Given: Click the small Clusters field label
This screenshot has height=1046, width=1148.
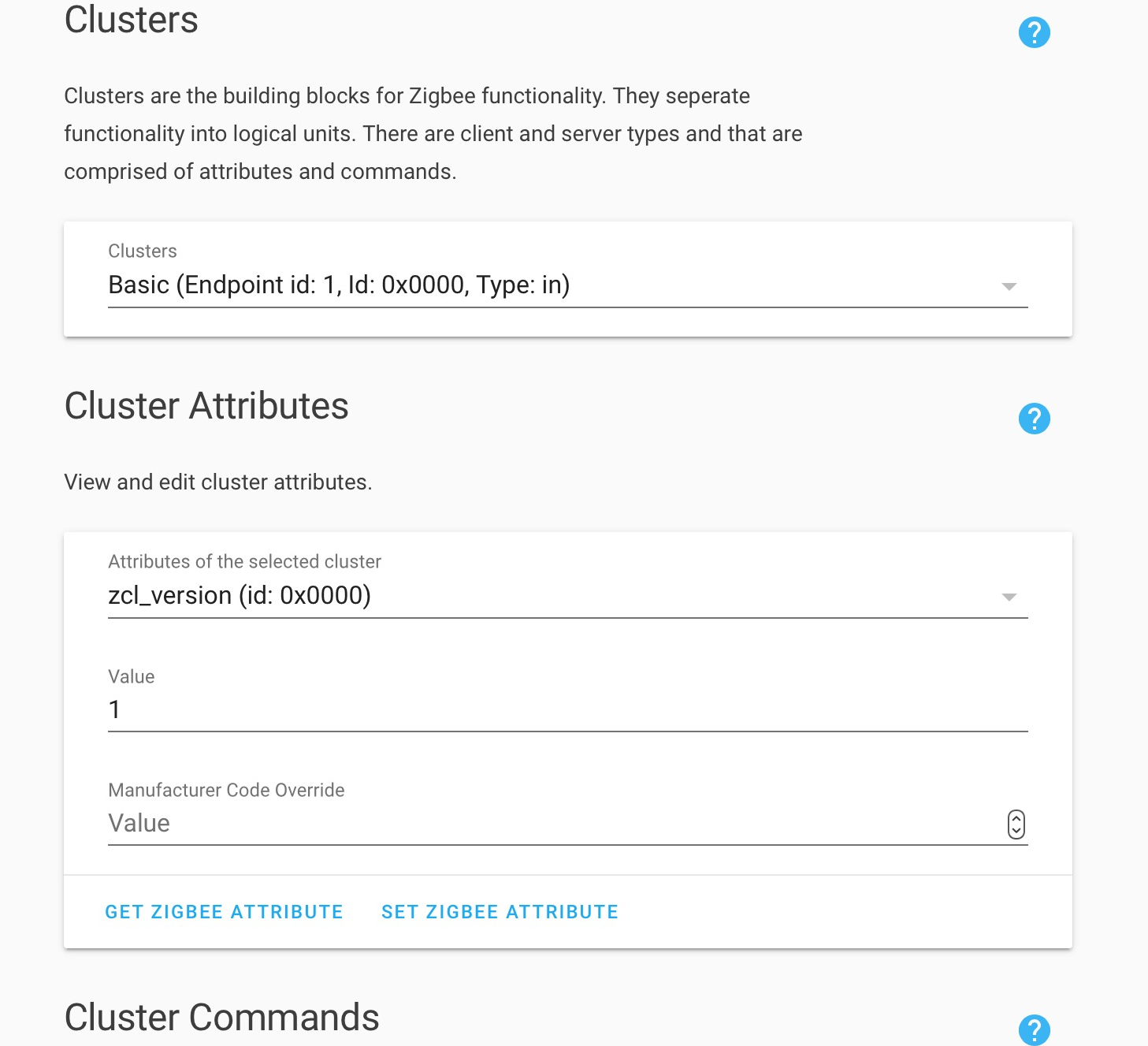Looking at the screenshot, I should pos(143,251).
